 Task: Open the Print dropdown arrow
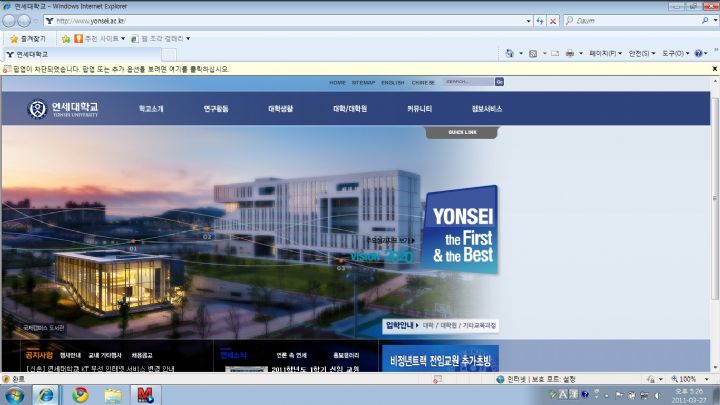point(581,54)
